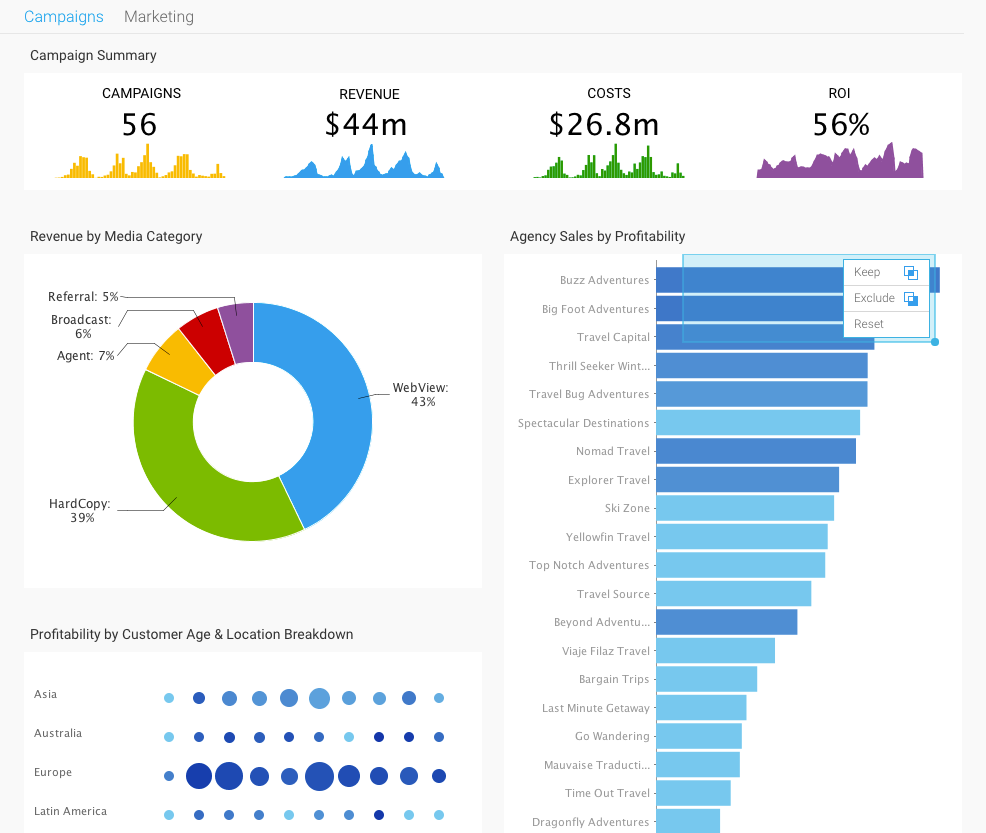Select the purple Referral donut slice
The width and height of the screenshot is (986, 833).
238,320
